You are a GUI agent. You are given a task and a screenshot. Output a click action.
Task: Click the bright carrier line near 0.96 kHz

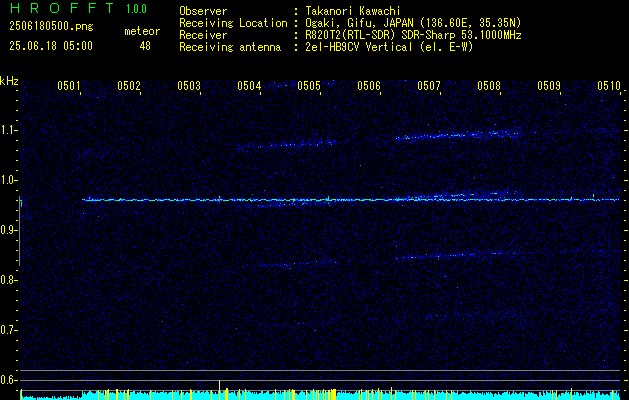click(x=351, y=199)
